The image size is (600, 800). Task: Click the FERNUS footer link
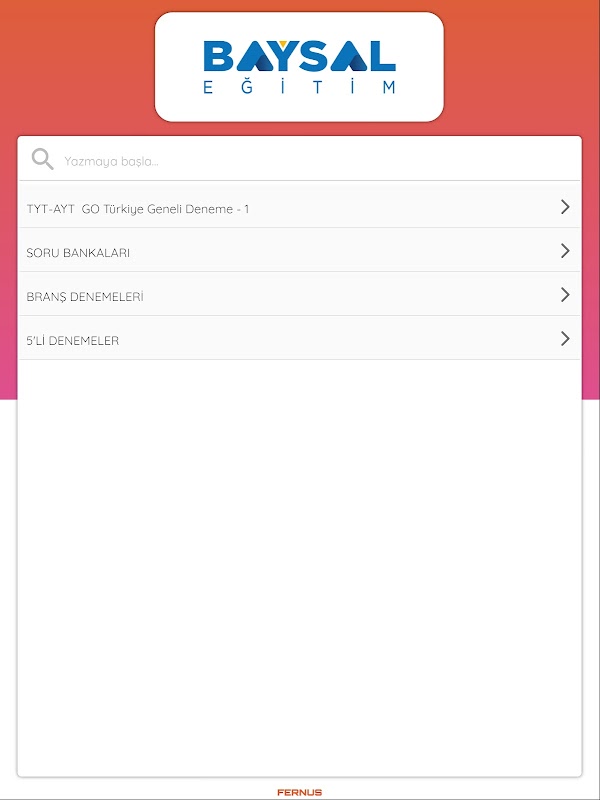coord(299,792)
